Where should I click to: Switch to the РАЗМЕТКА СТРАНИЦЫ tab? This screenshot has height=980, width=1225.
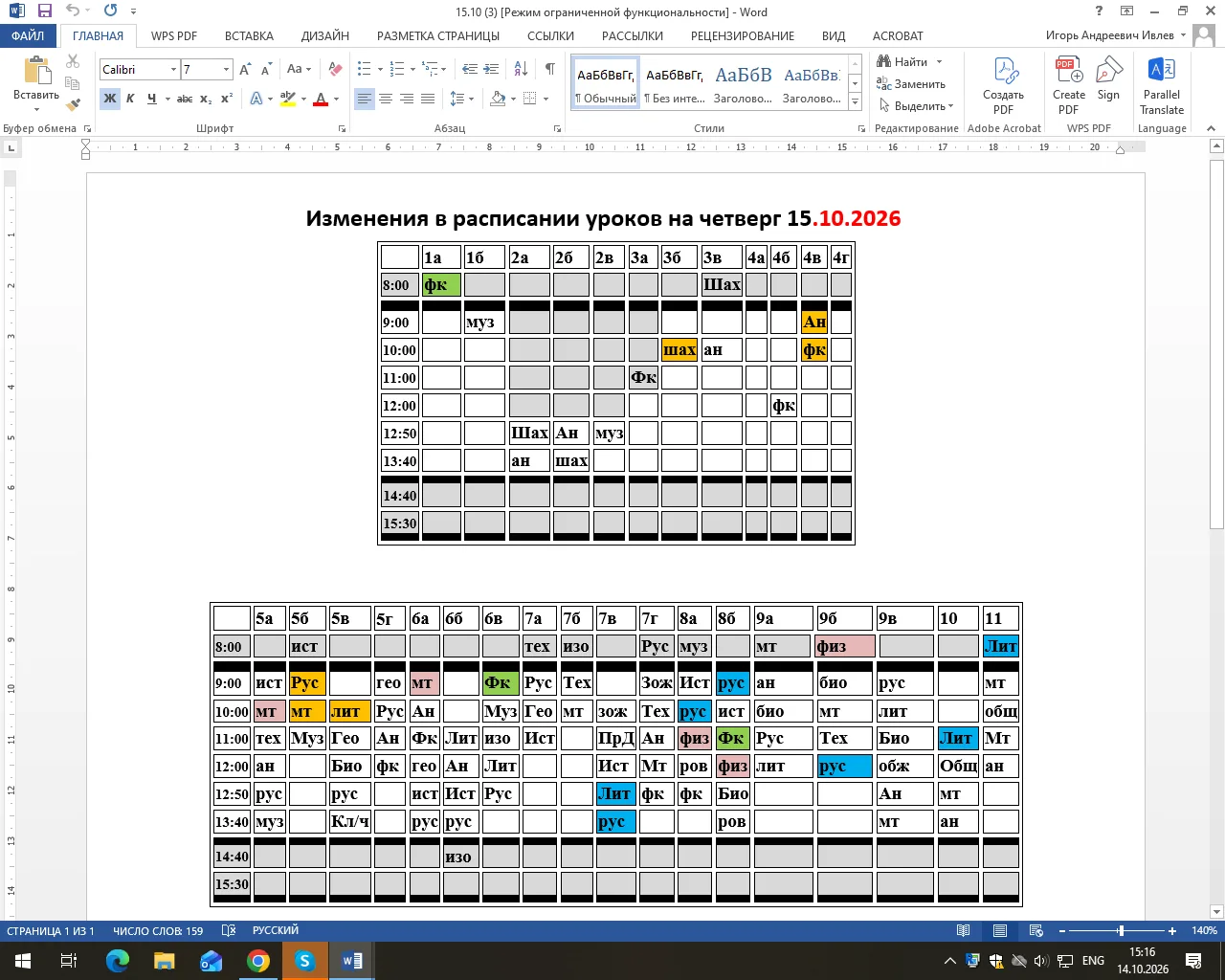click(438, 35)
